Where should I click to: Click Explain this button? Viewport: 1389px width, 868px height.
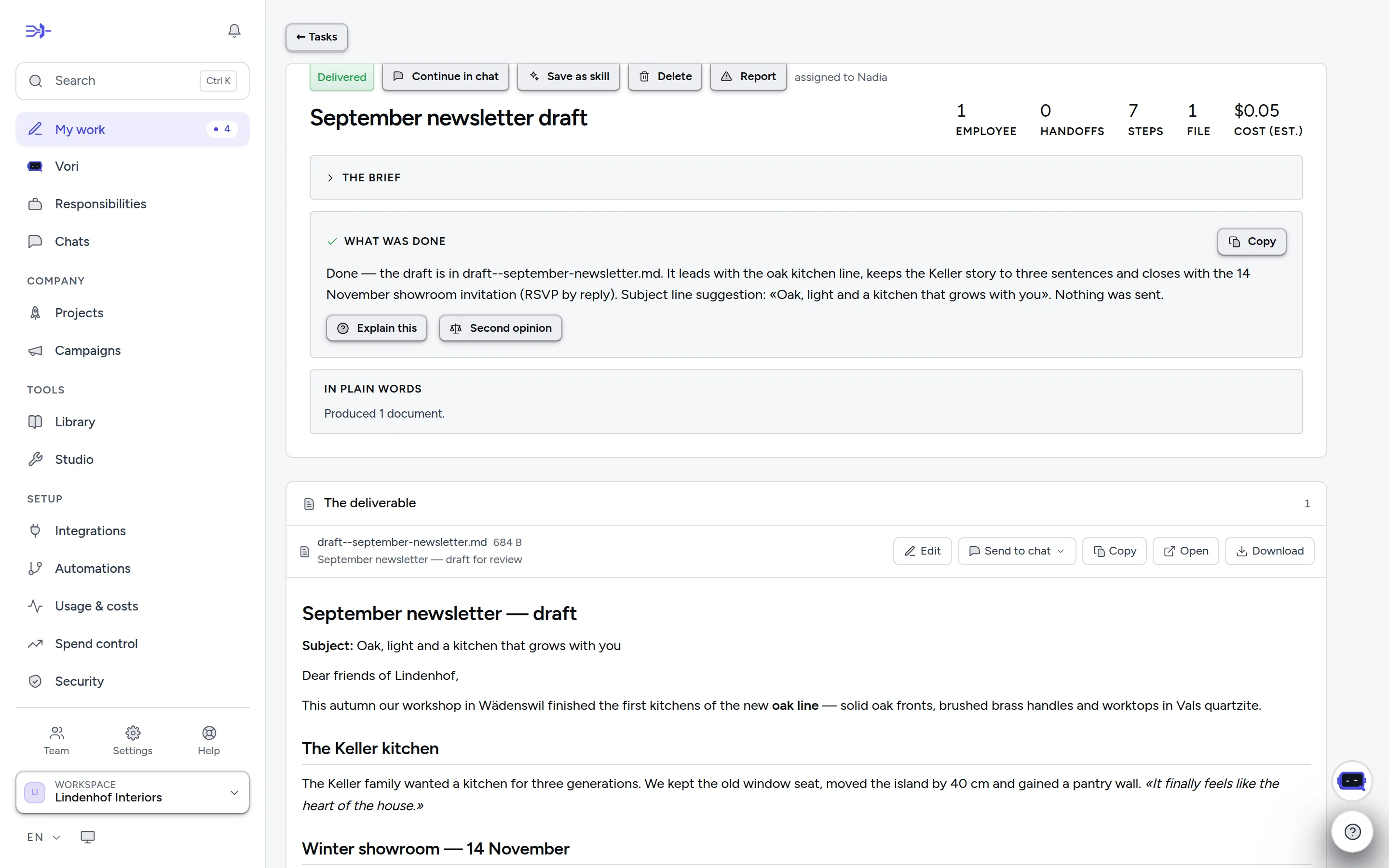tap(377, 328)
